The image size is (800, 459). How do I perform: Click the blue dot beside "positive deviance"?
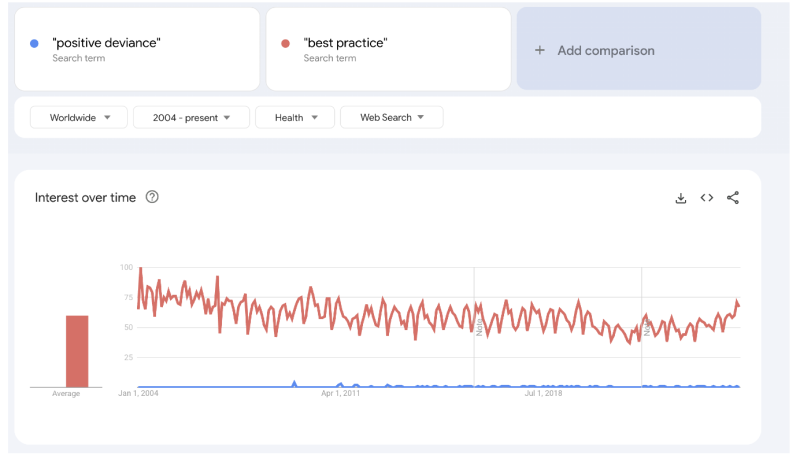(35, 43)
